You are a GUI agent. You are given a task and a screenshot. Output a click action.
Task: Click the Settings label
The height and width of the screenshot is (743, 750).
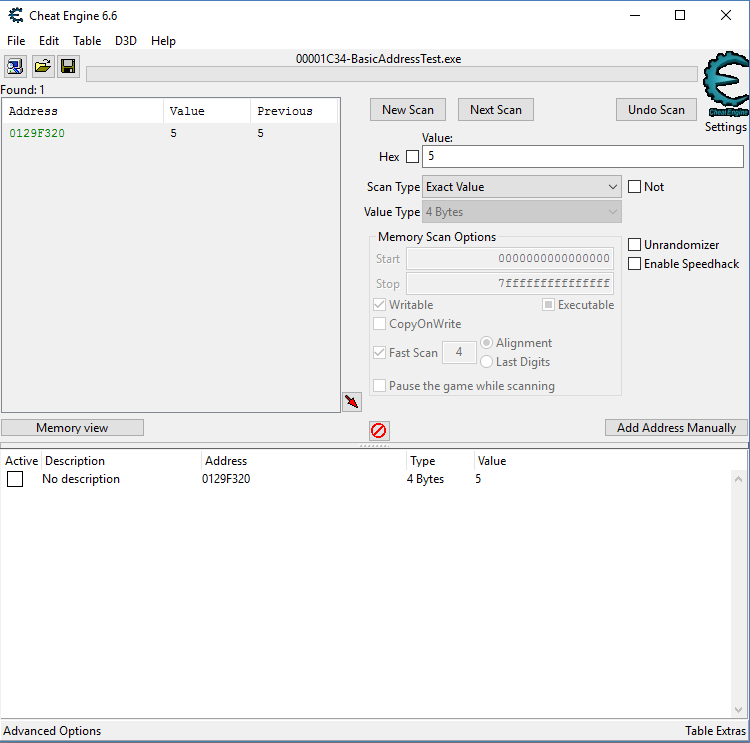point(726,127)
